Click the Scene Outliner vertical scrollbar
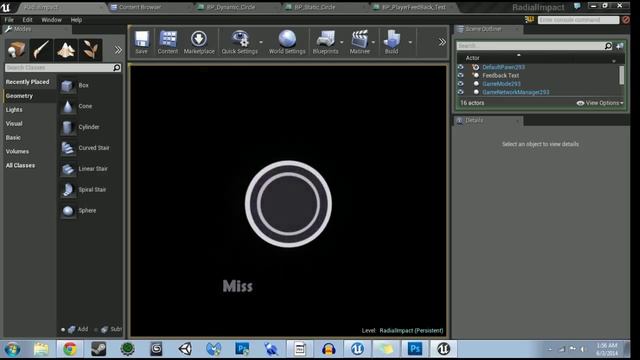Viewport: 640px width, 360px height. [622, 76]
